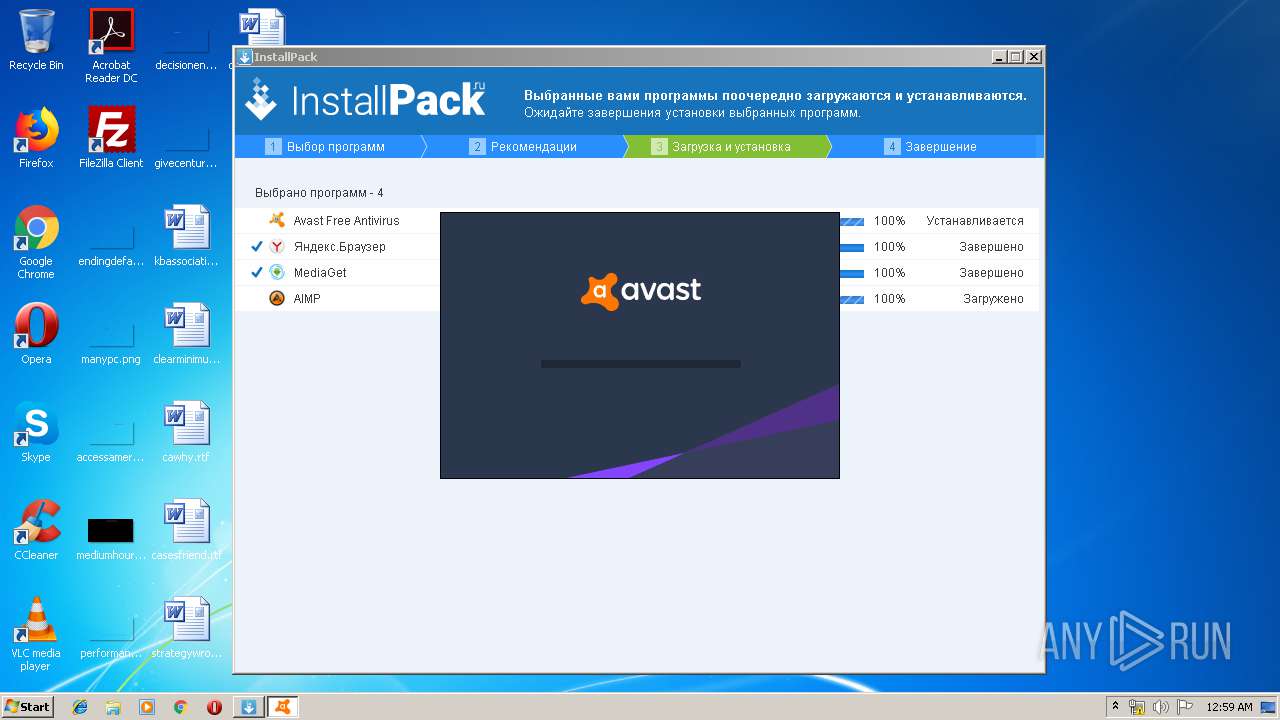The height and width of the screenshot is (720, 1280).
Task: Click 'Выбрано программ - 4' label
Action: coord(319,192)
